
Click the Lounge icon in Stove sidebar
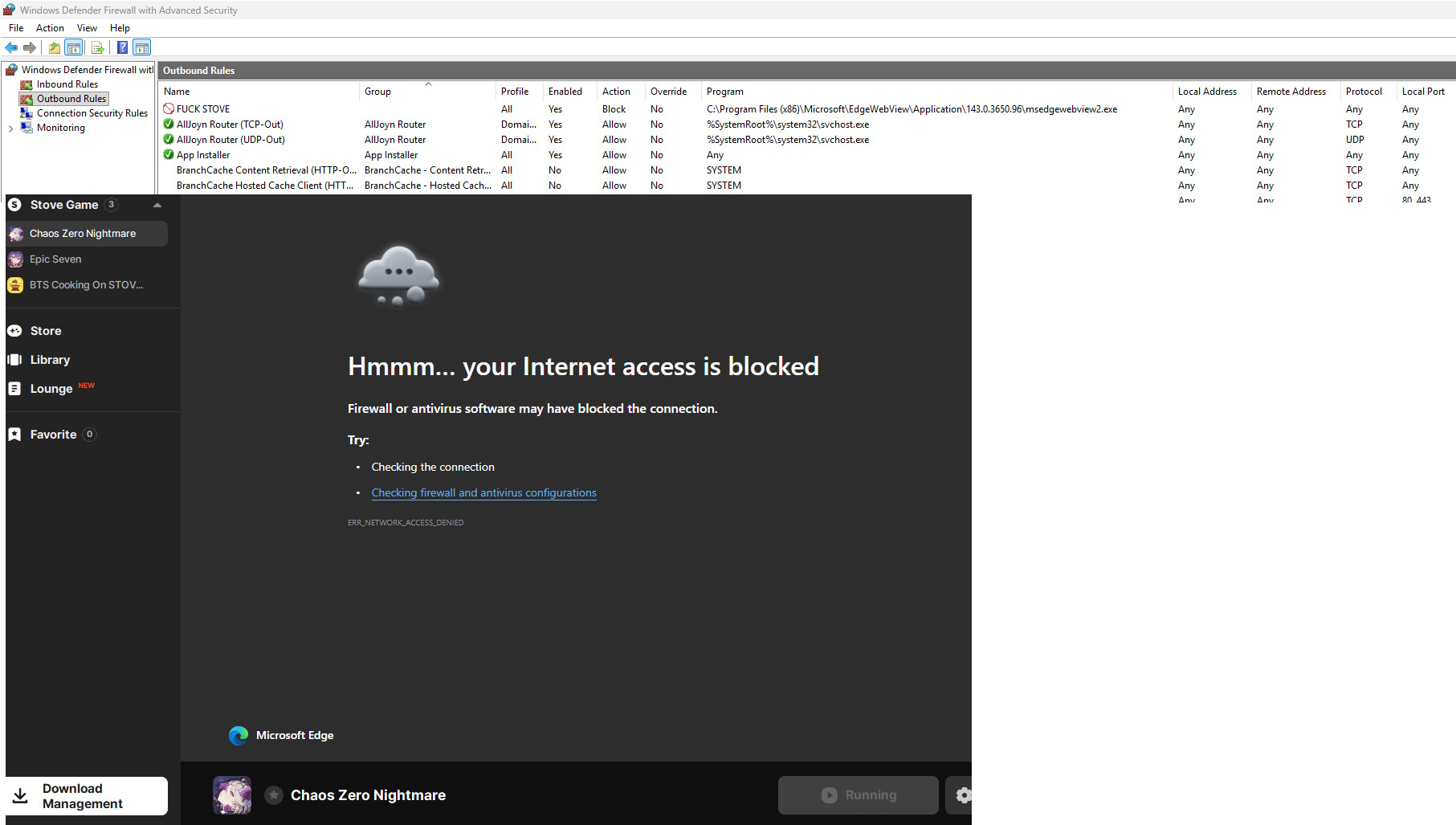[14, 389]
